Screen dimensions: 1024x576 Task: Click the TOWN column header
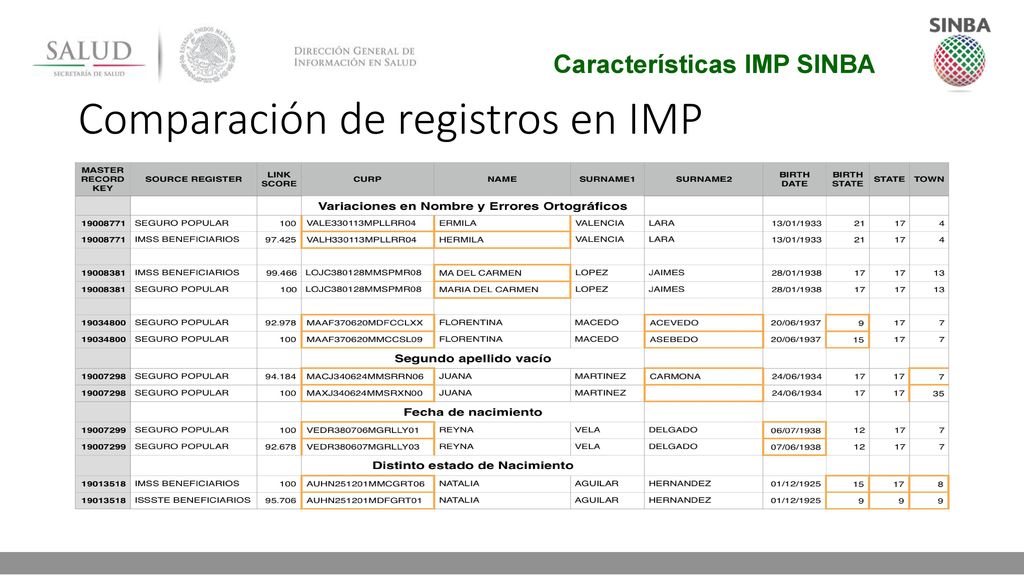929,179
